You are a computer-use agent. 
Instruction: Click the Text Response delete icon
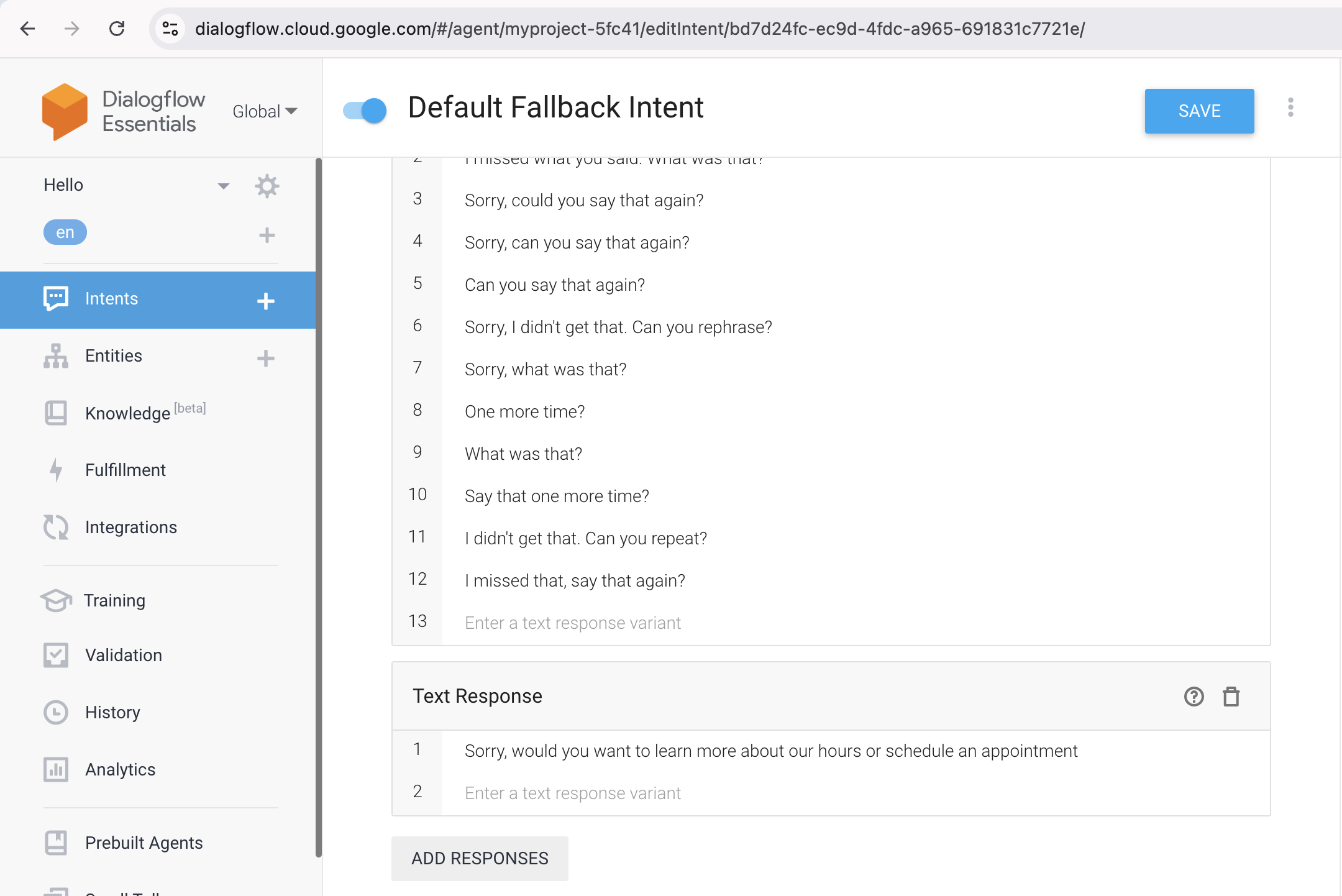point(1232,695)
